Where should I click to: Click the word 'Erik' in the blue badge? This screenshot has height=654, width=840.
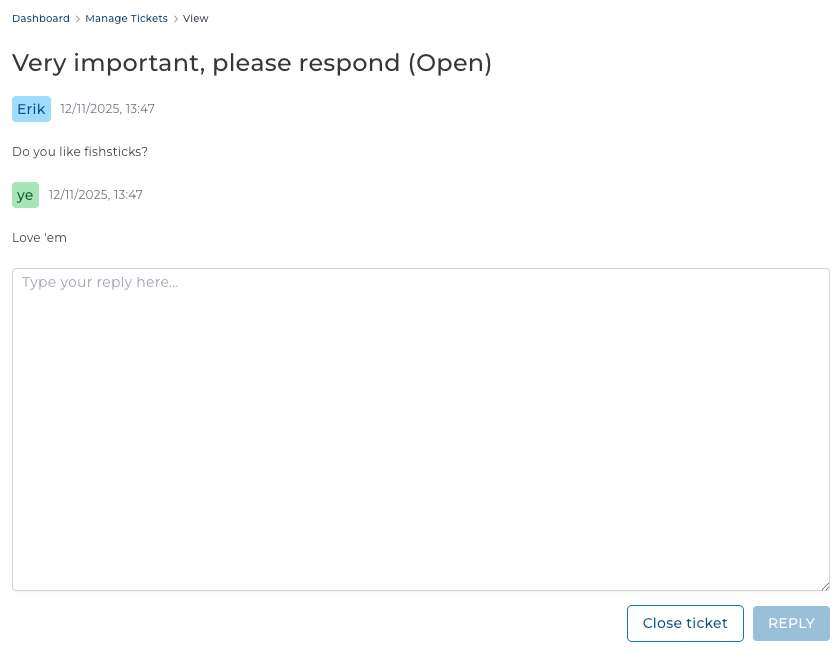pyautogui.click(x=31, y=109)
